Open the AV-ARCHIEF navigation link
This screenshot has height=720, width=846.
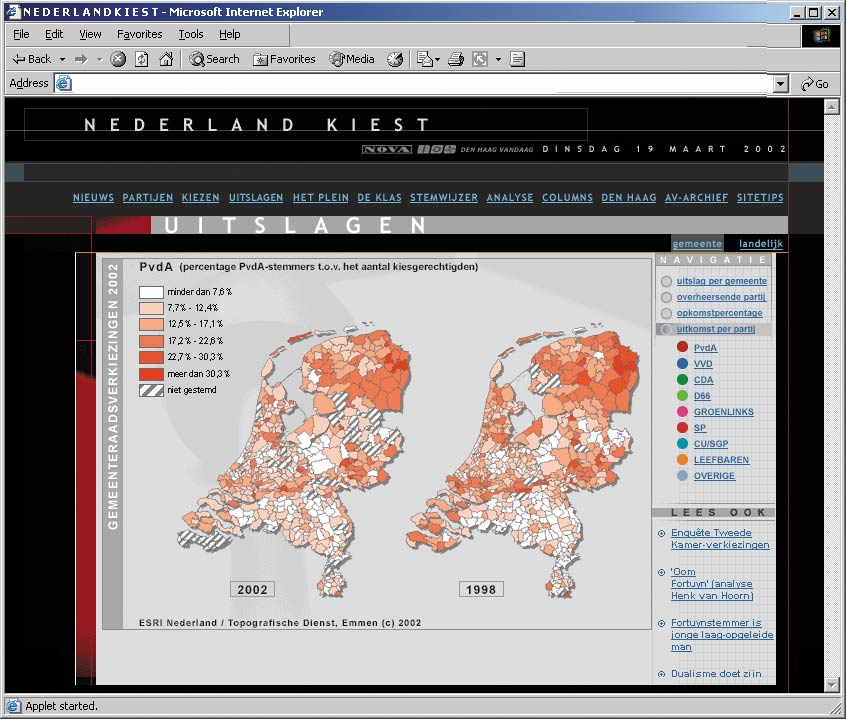697,198
